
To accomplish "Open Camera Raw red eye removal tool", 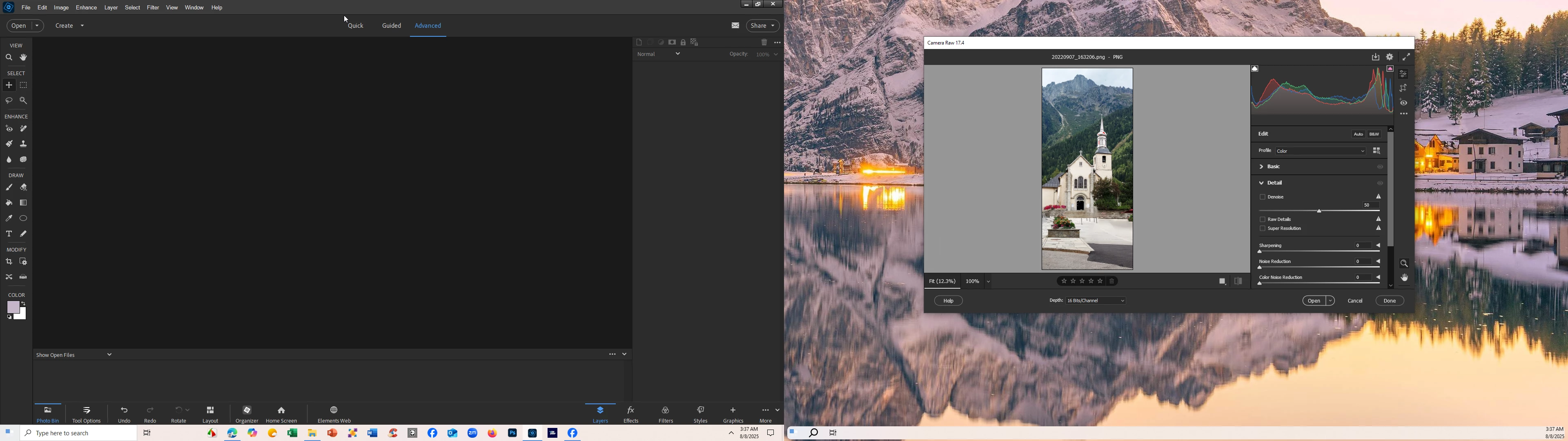I will [1403, 103].
